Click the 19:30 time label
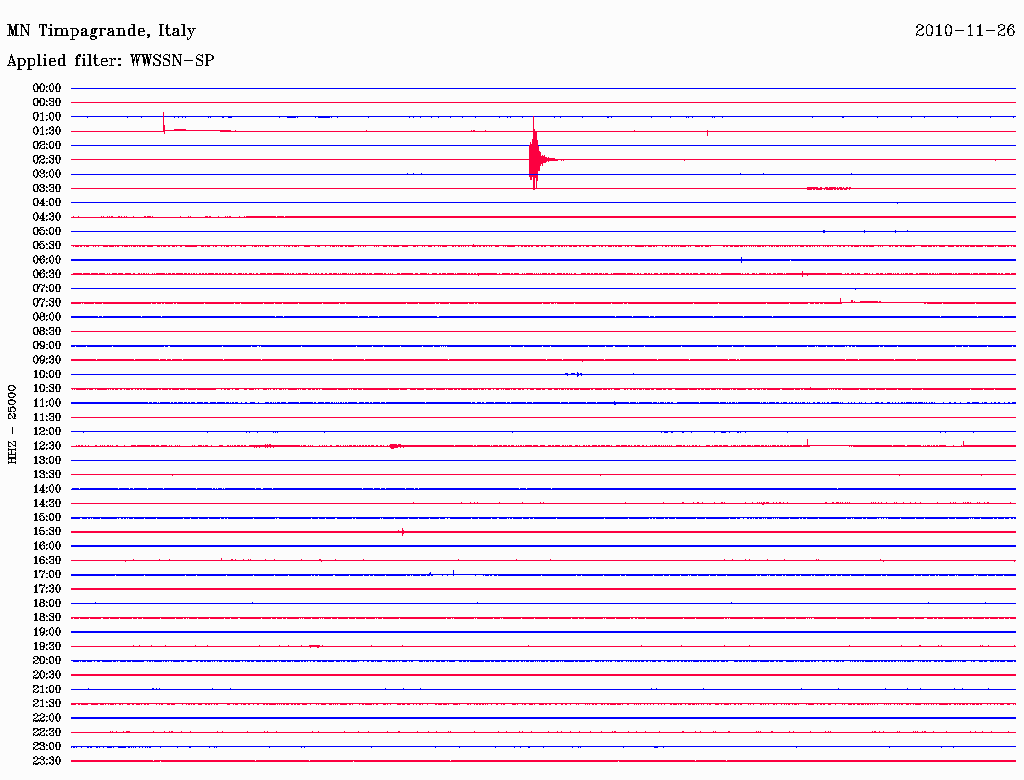 click(46, 646)
